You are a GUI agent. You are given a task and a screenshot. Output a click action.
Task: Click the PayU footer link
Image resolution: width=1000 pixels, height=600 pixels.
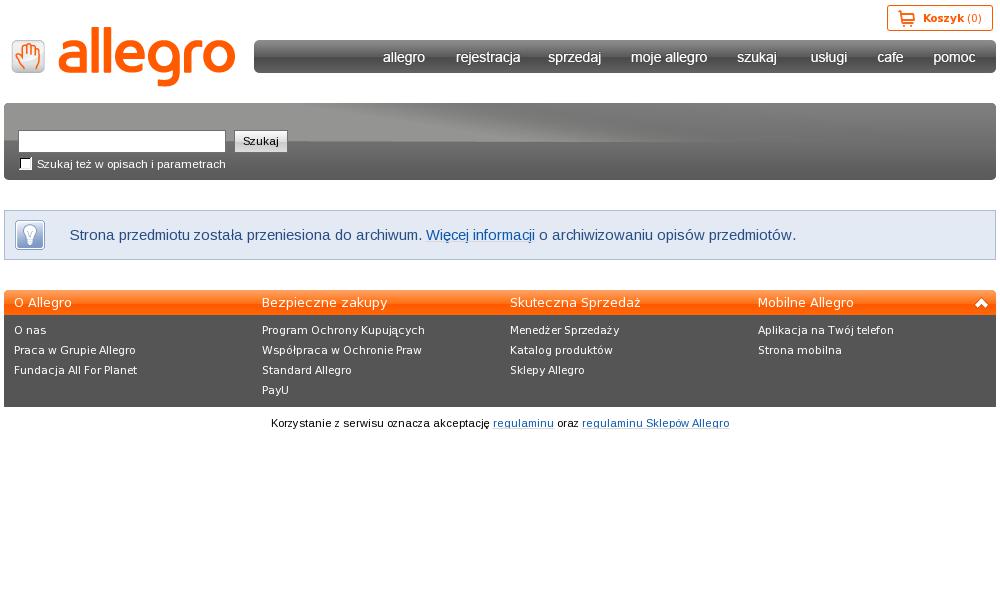[x=276, y=390]
